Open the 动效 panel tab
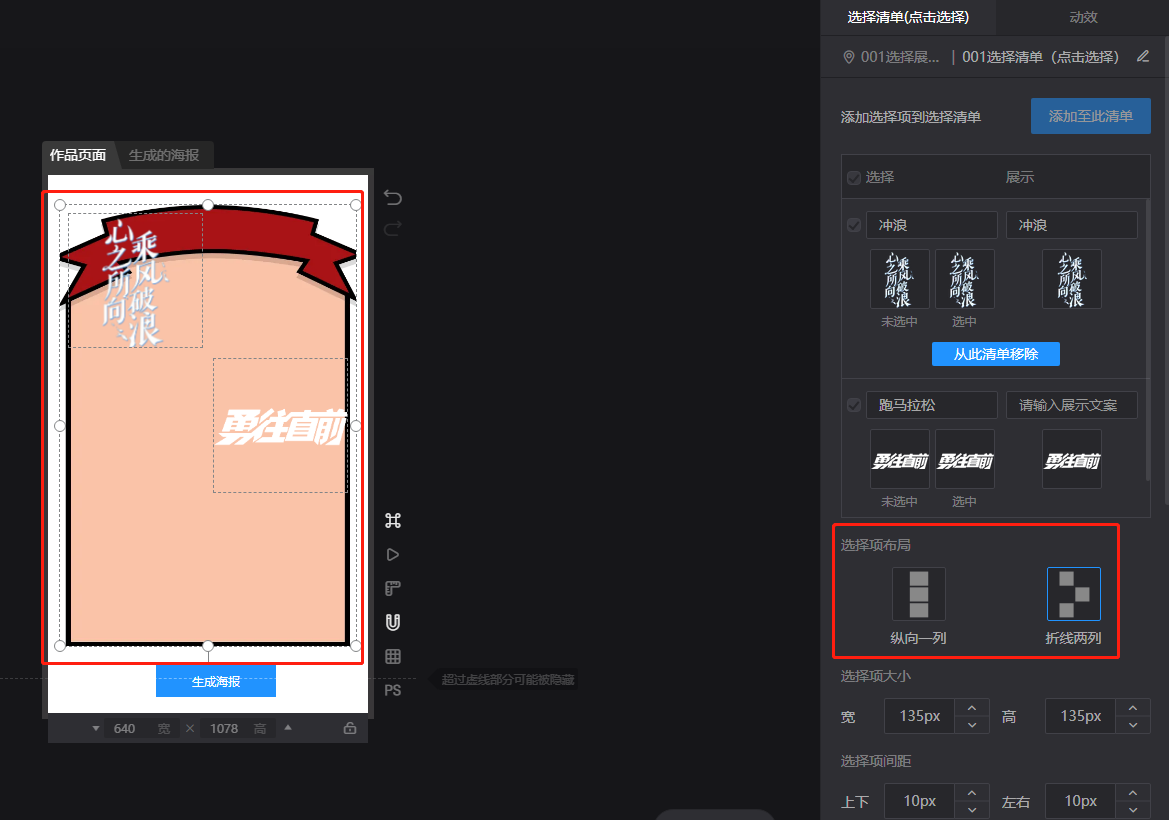 pyautogui.click(x=1083, y=17)
